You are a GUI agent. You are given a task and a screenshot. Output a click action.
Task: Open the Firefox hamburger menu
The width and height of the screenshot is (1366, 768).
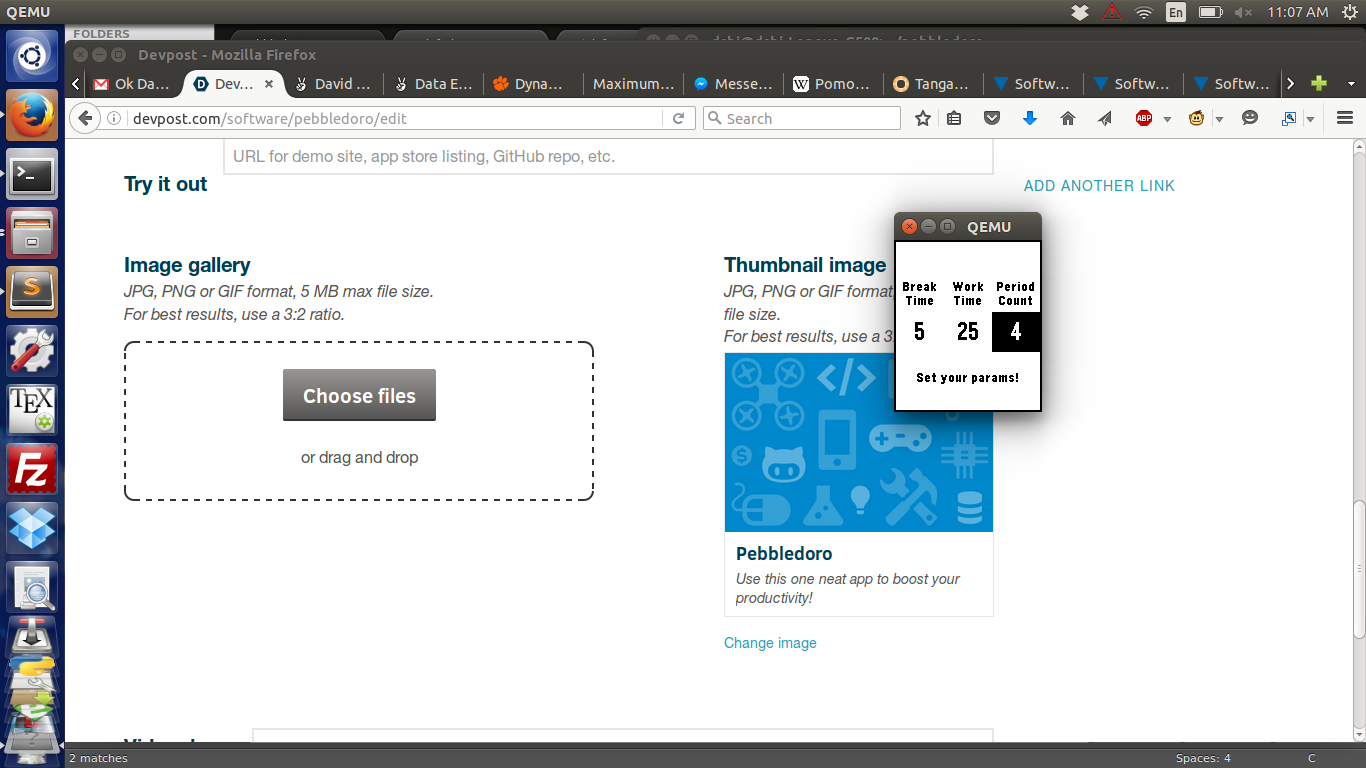(1345, 118)
